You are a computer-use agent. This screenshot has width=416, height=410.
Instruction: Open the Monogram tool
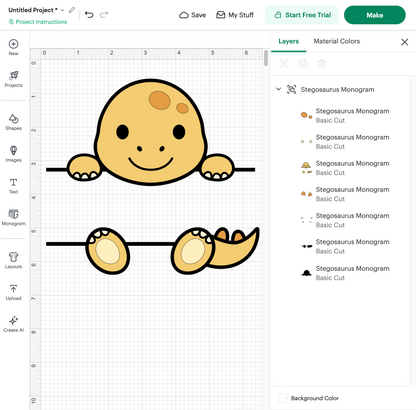(x=13, y=214)
